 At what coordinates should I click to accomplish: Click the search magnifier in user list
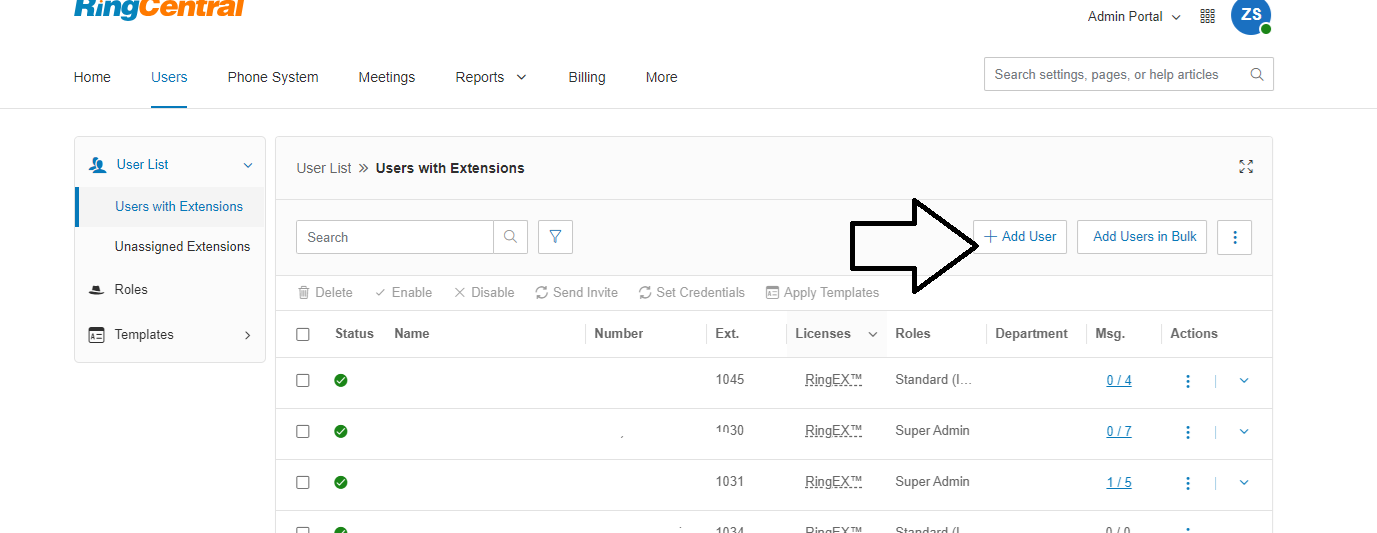coord(510,237)
